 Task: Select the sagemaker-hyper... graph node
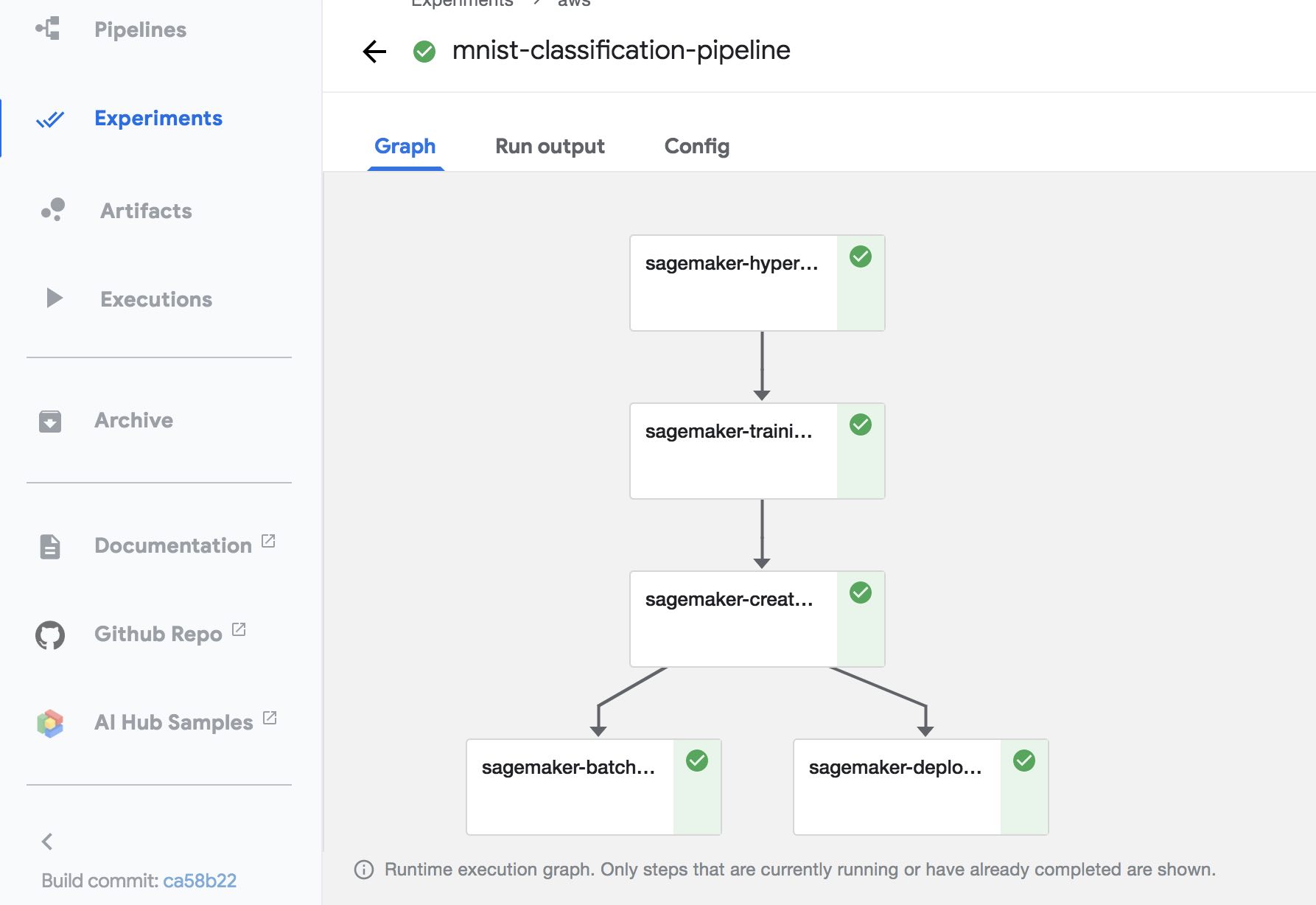[x=757, y=283]
